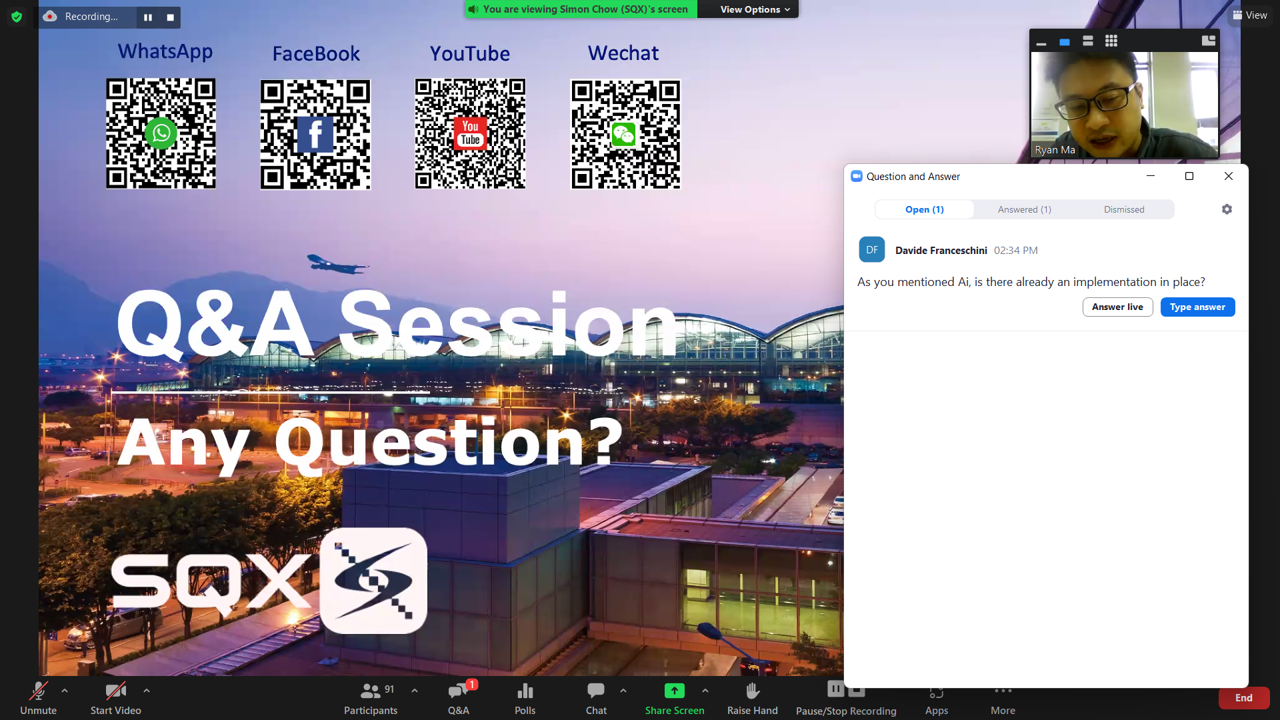Viewport: 1280px width, 720px height.
Task: Click the Q&A window title icon
Action: point(856,176)
